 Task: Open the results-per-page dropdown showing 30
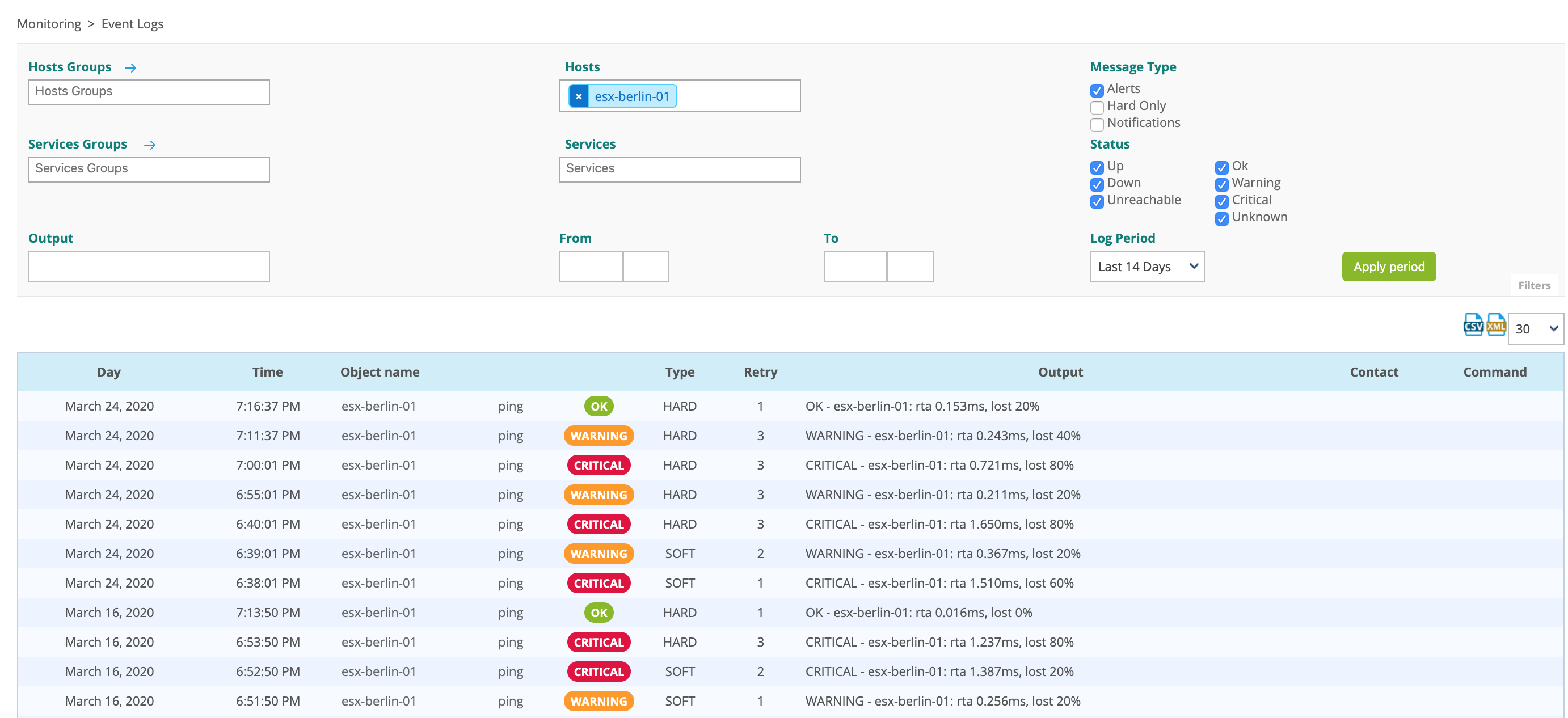(x=1535, y=329)
